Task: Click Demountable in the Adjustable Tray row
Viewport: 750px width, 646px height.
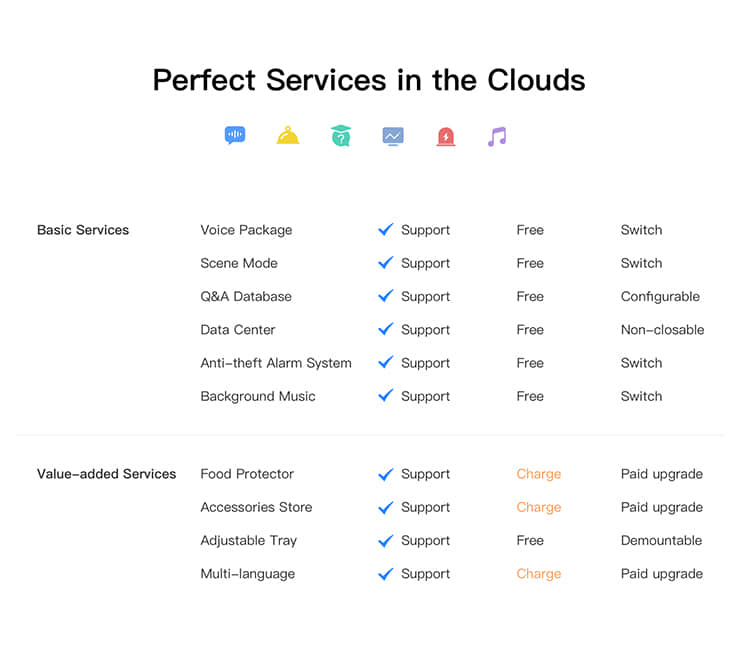Action: (x=662, y=540)
